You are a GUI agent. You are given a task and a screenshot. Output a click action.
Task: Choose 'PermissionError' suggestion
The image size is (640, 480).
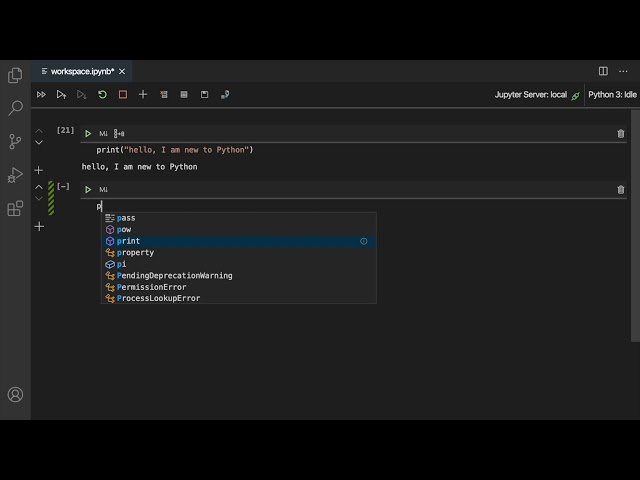tap(239, 287)
